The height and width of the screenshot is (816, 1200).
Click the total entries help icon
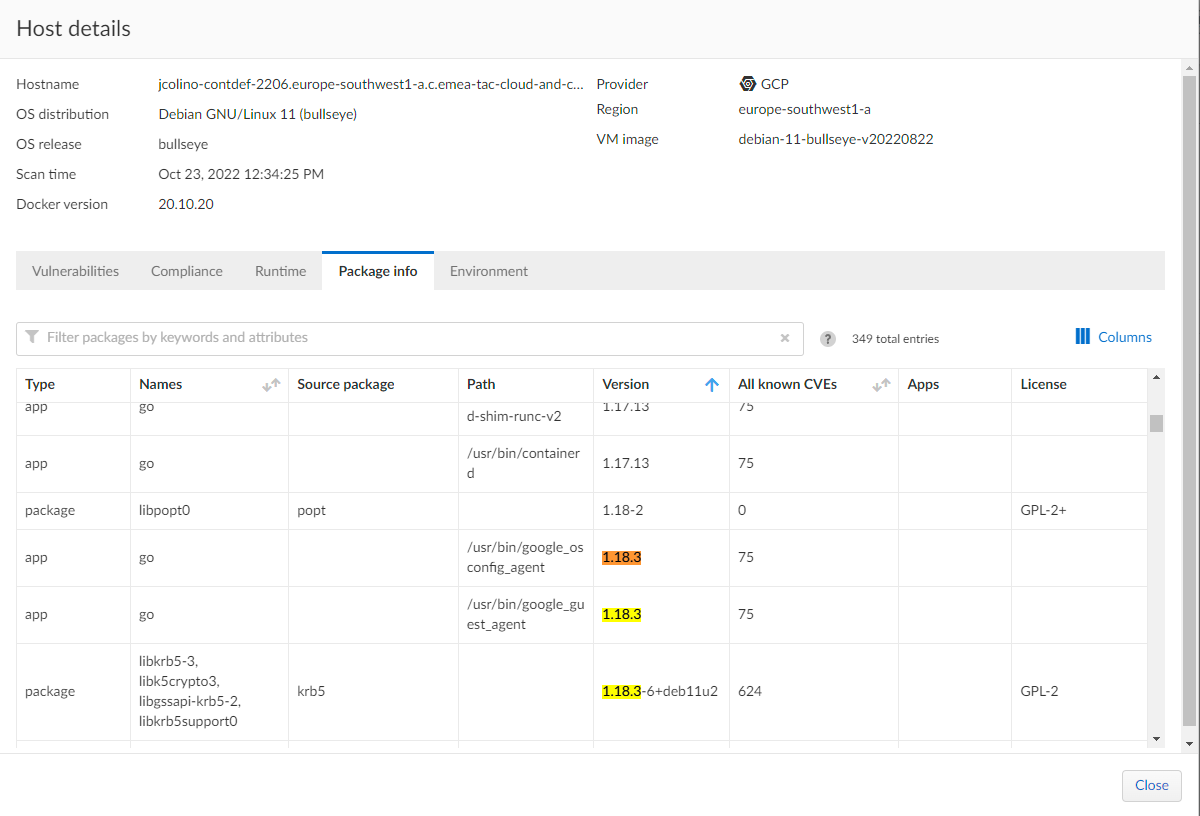(x=828, y=339)
